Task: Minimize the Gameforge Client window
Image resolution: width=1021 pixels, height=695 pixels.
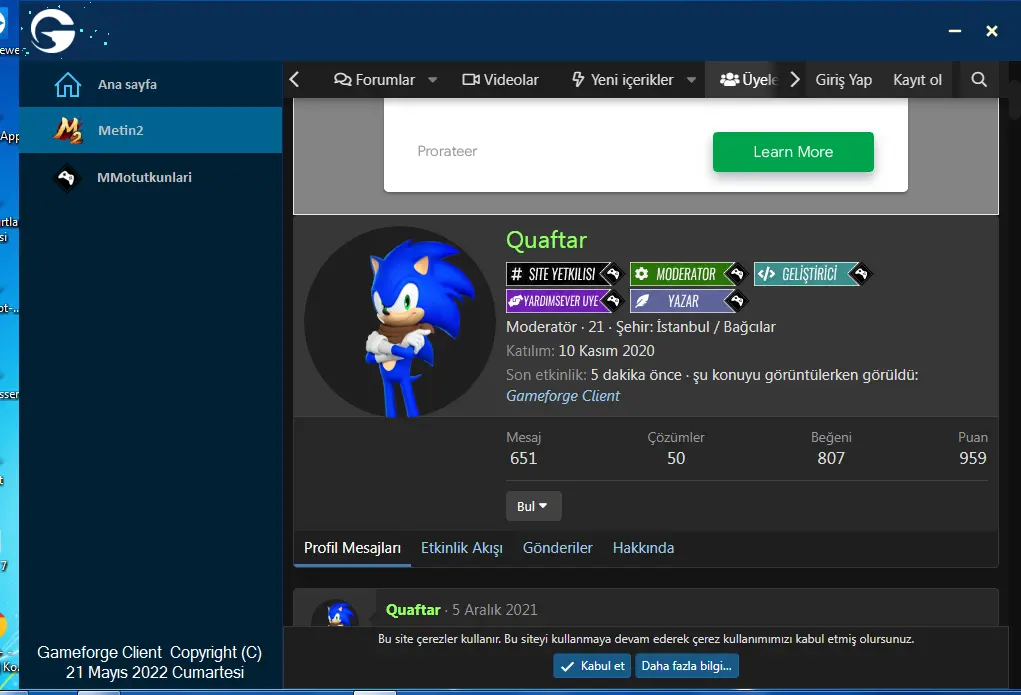Action: click(x=955, y=31)
